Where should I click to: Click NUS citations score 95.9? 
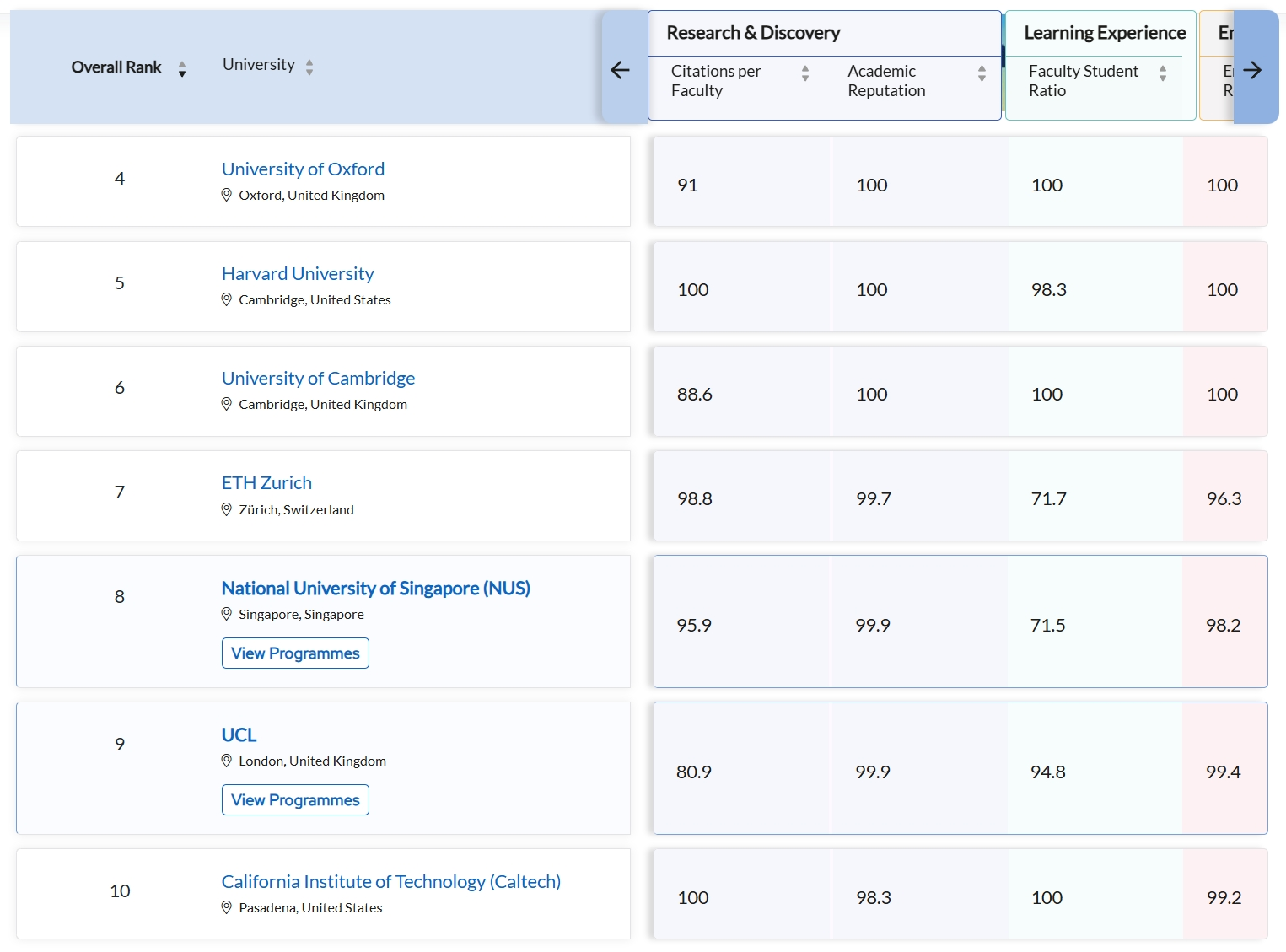694,626
